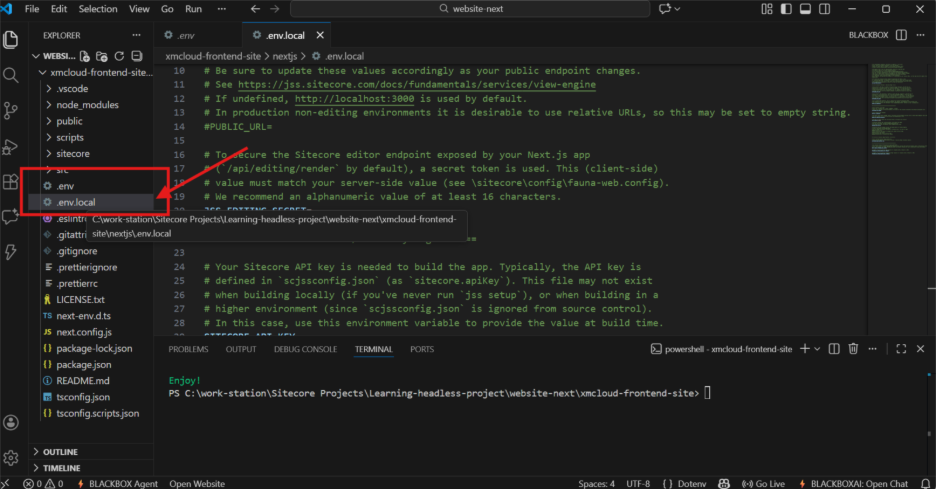Switch to the PROBLEMS panel tab
The image size is (936, 489).
(x=188, y=349)
